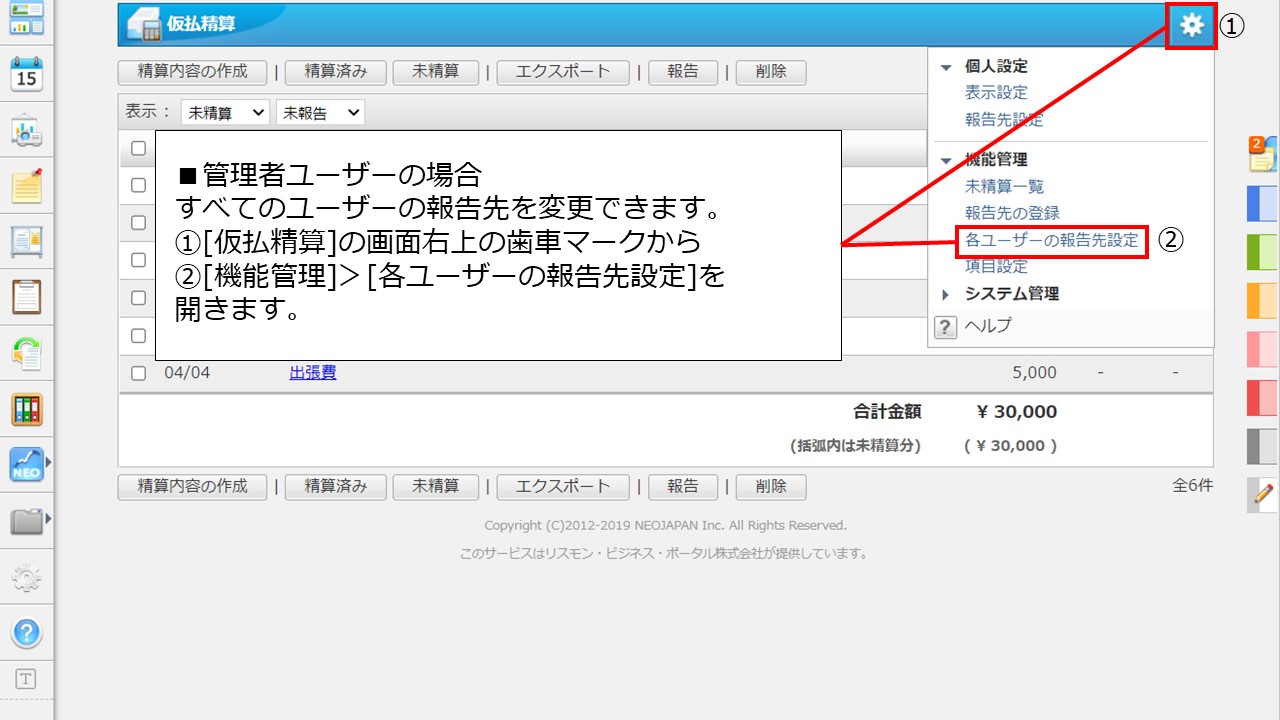Open ヘルプ from the settings menu
The height and width of the screenshot is (720, 1280).
coord(988,326)
